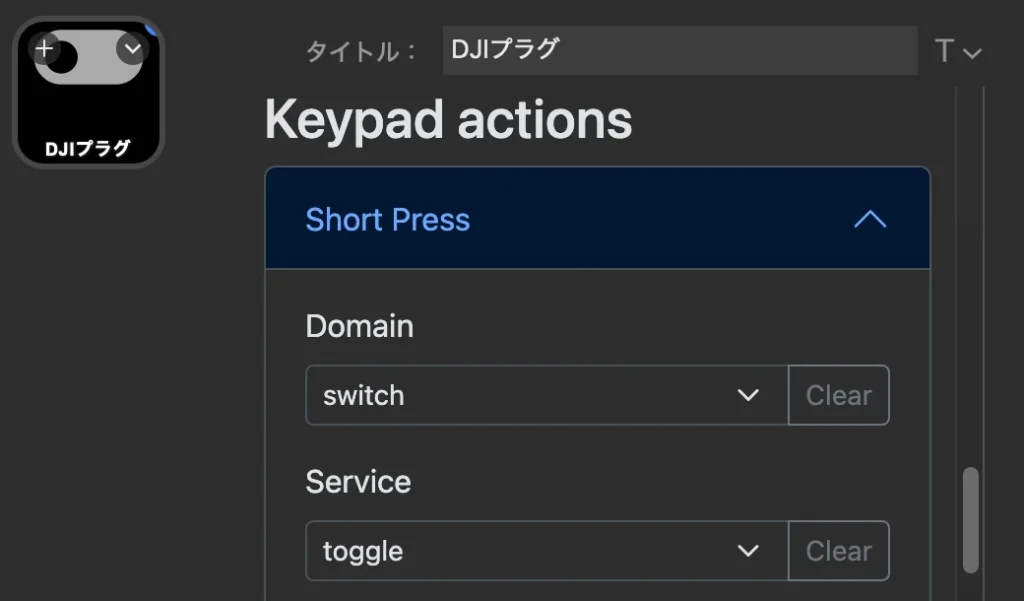Click the T title formatting icon
This screenshot has height=601, width=1024.
point(944,50)
